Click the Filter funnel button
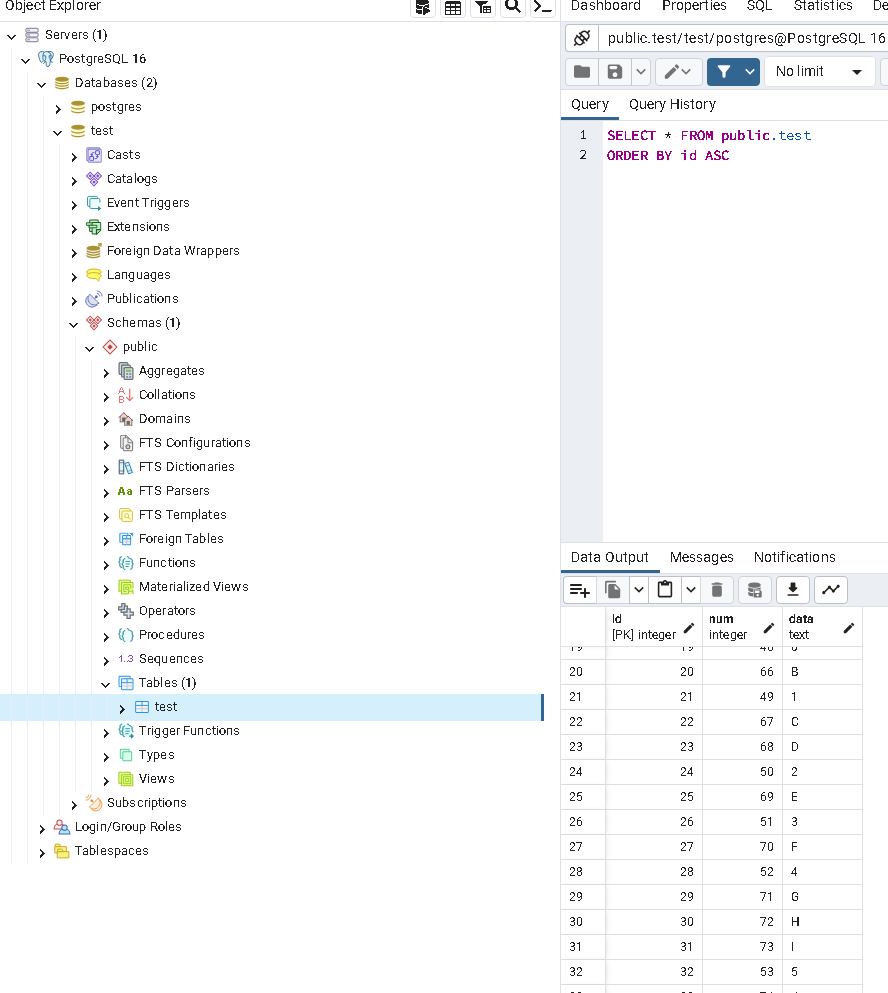This screenshot has height=993, width=888. tap(724, 72)
